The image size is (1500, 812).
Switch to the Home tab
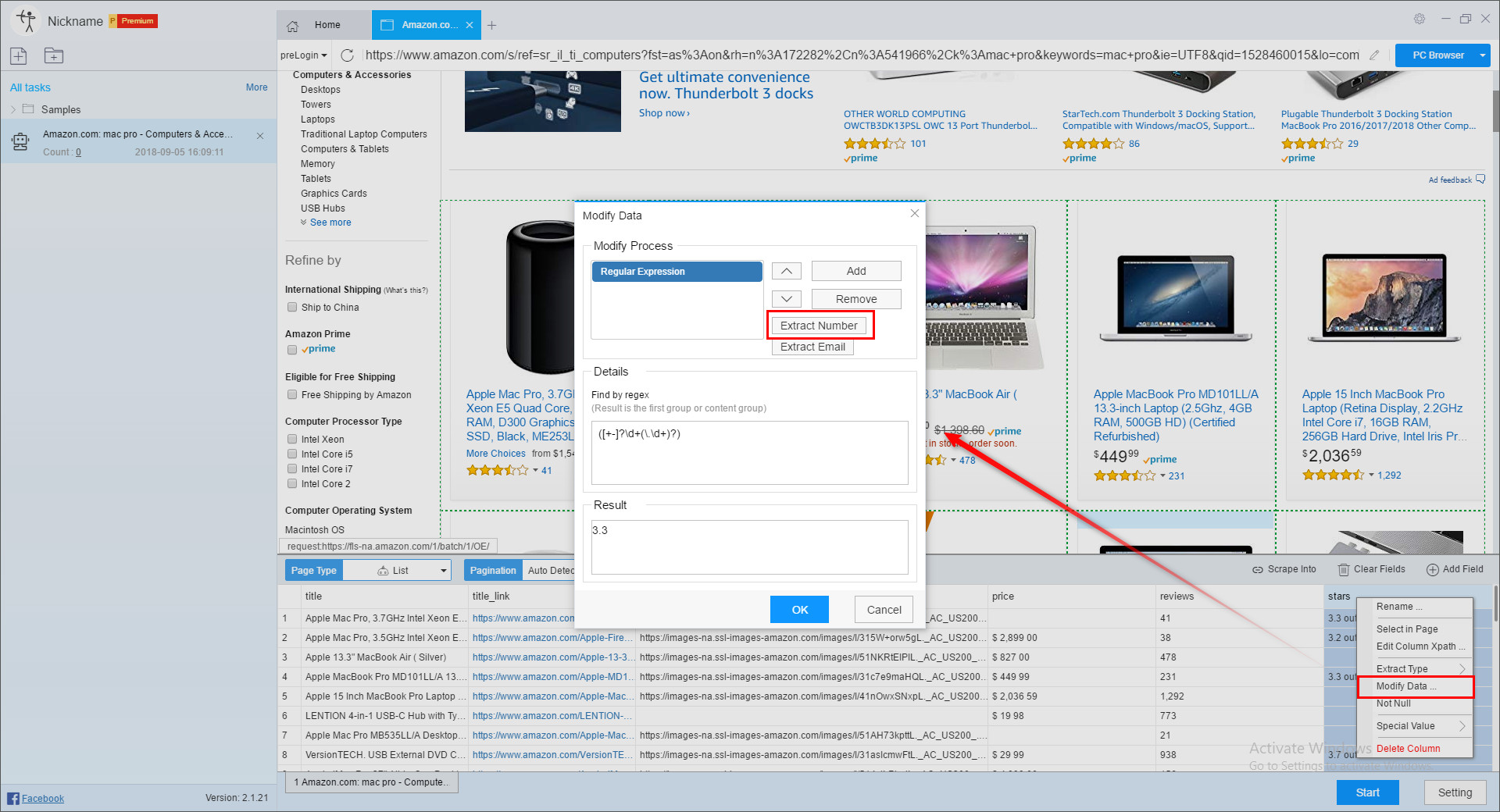pyautogui.click(x=323, y=25)
